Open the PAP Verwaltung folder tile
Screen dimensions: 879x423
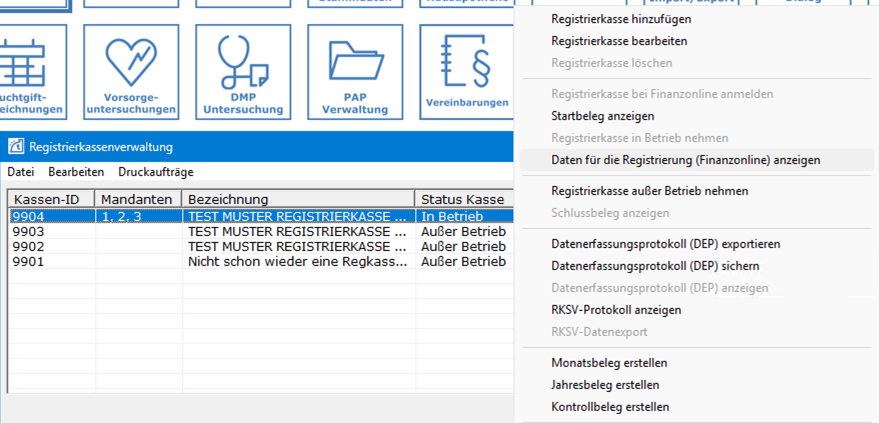pos(355,71)
